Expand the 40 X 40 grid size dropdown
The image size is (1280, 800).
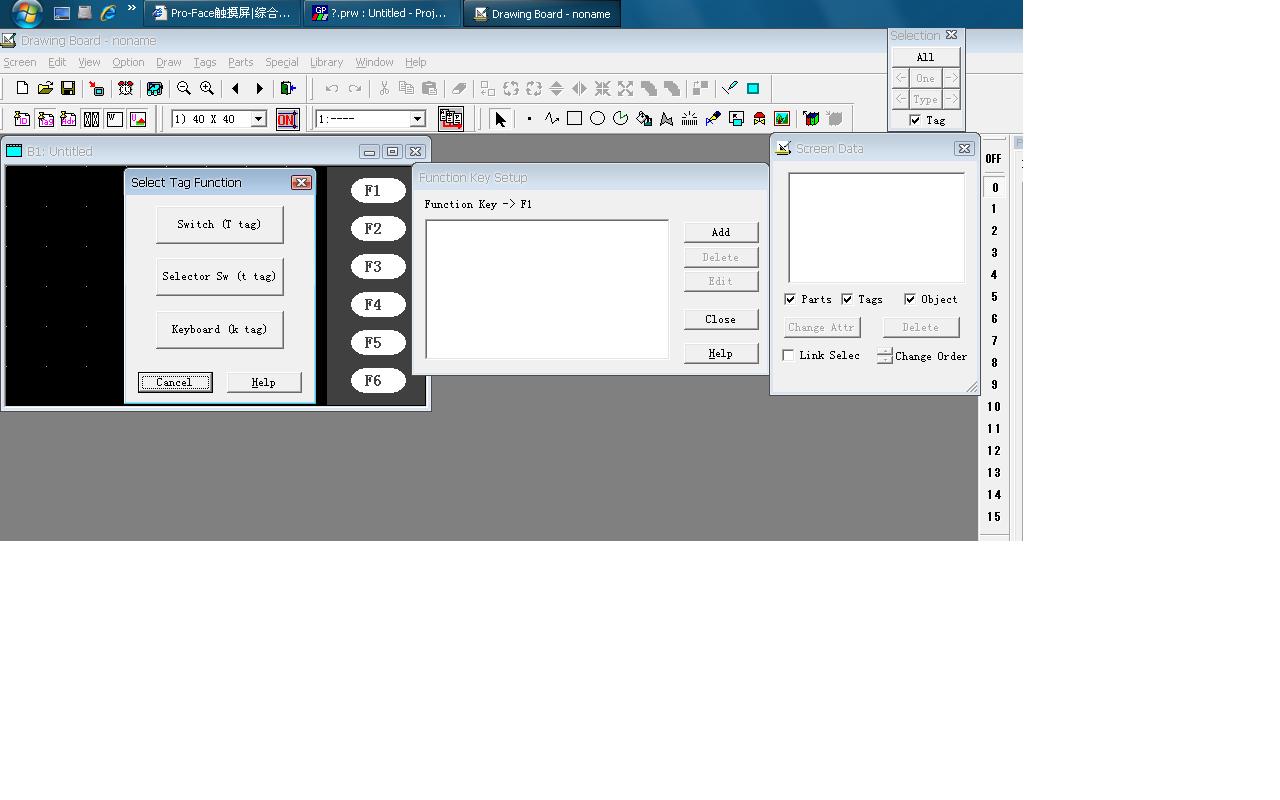(x=258, y=119)
